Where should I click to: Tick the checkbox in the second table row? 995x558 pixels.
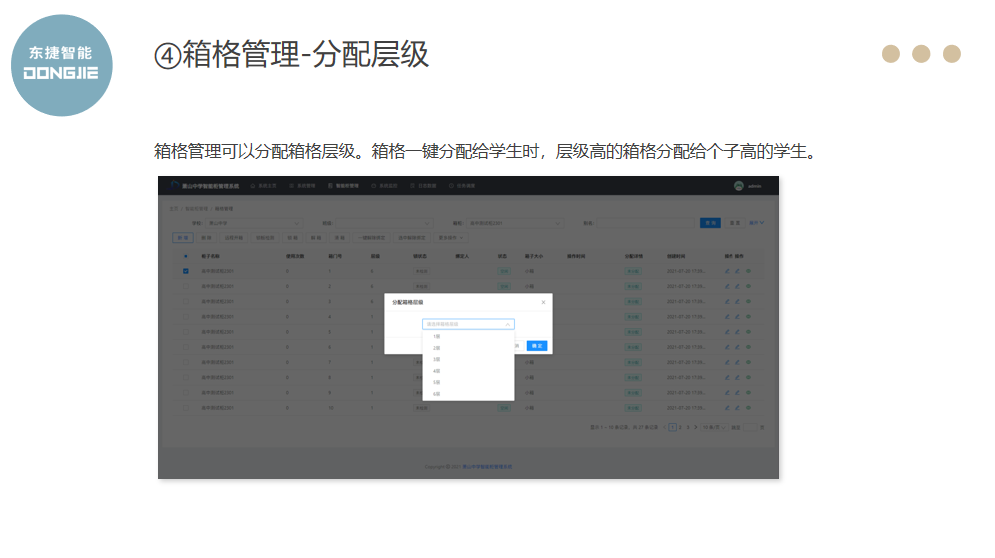(185, 286)
